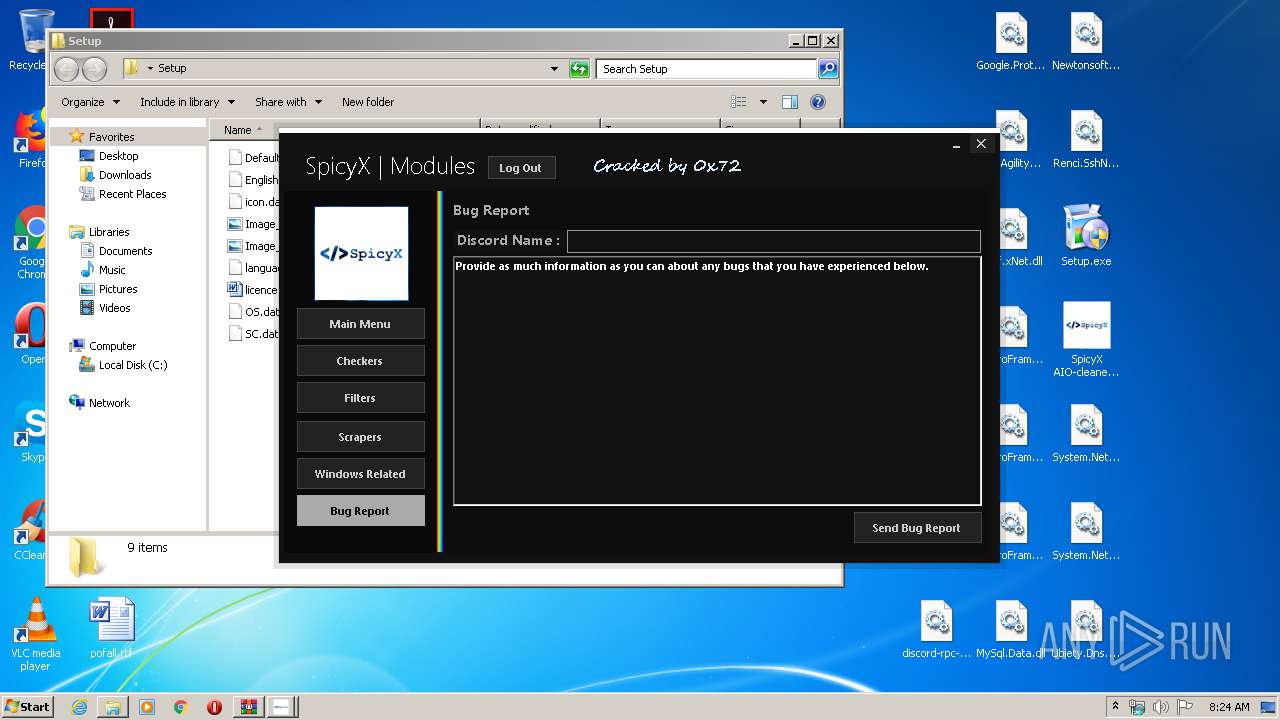Open the Pictures library
Viewport: 1280px width, 720px height.
coord(118,289)
